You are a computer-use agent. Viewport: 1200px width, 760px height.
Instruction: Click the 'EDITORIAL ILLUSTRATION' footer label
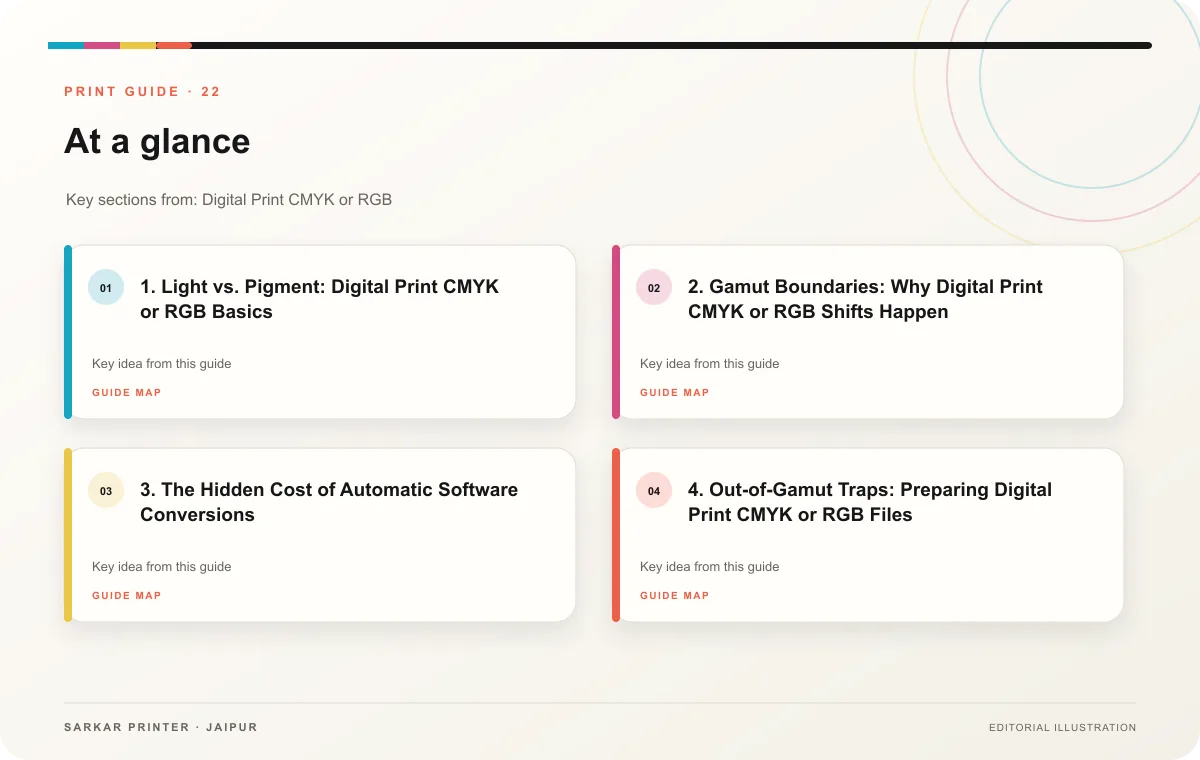1062,728
